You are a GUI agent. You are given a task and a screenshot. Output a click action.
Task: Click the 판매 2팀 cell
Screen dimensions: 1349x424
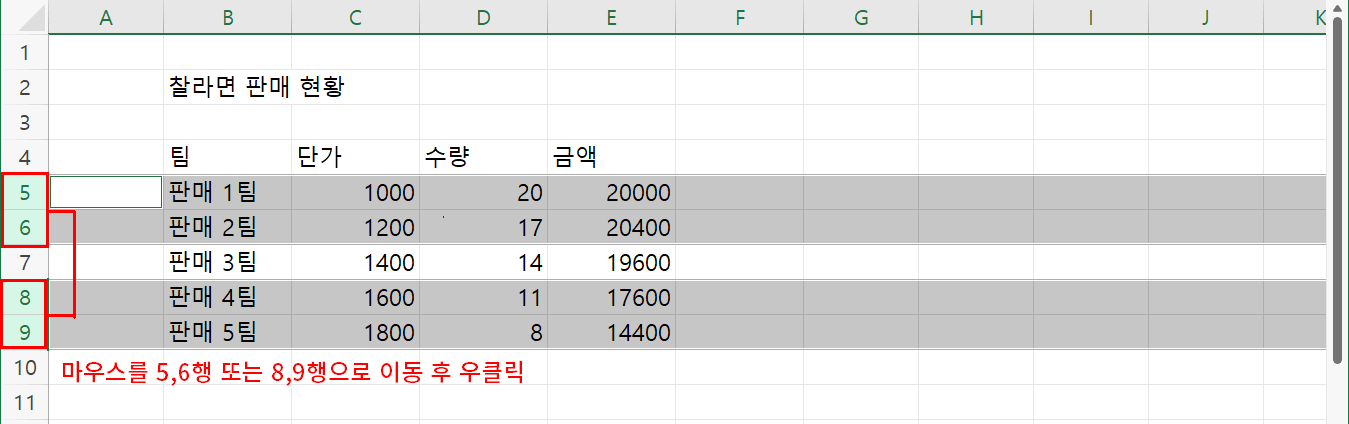(228, 227)
